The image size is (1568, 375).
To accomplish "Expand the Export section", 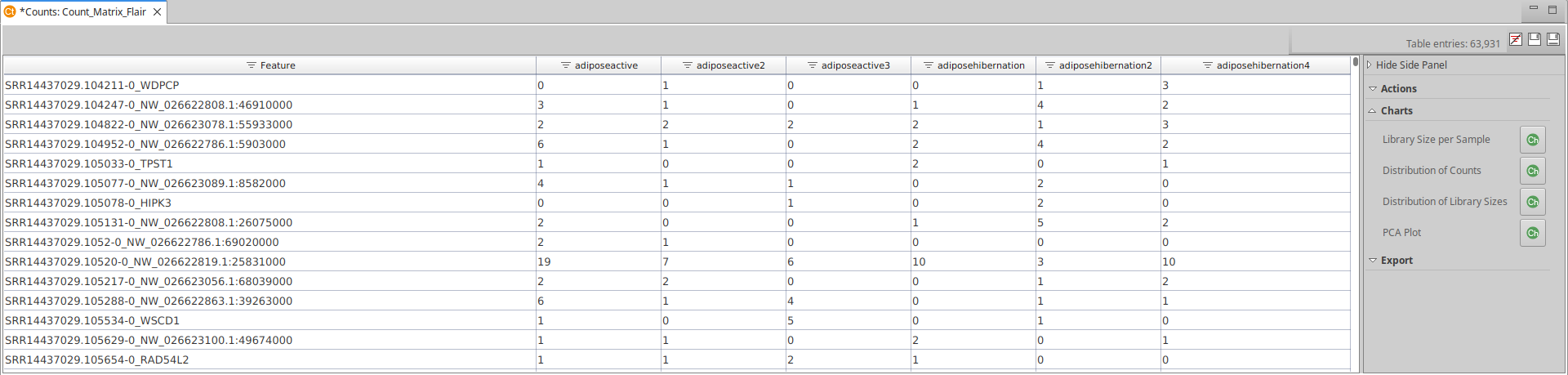I will pyautogui.click(x=1373, y=261).
